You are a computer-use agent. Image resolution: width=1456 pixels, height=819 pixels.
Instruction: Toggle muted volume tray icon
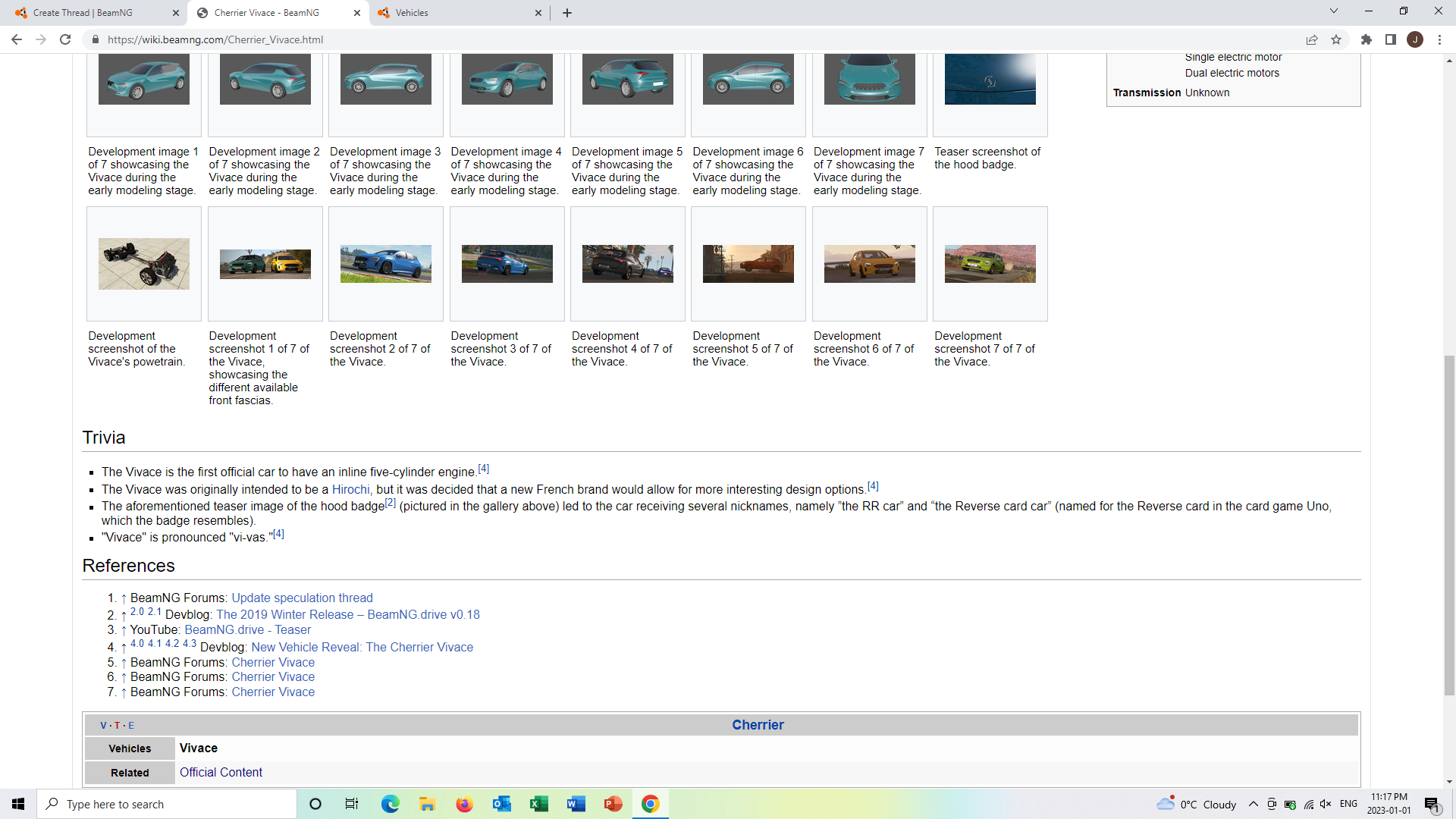click(x=1326, y=805)
